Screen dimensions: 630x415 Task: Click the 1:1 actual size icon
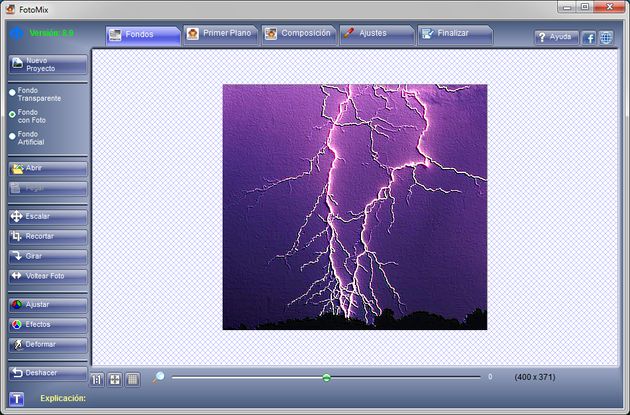pos(98,378)
